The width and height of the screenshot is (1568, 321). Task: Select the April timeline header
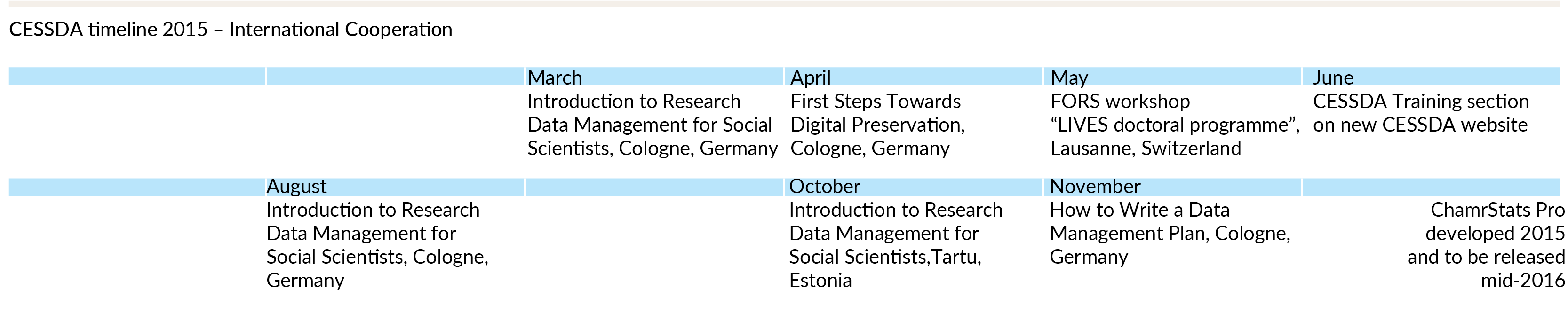tap(810, 77)
